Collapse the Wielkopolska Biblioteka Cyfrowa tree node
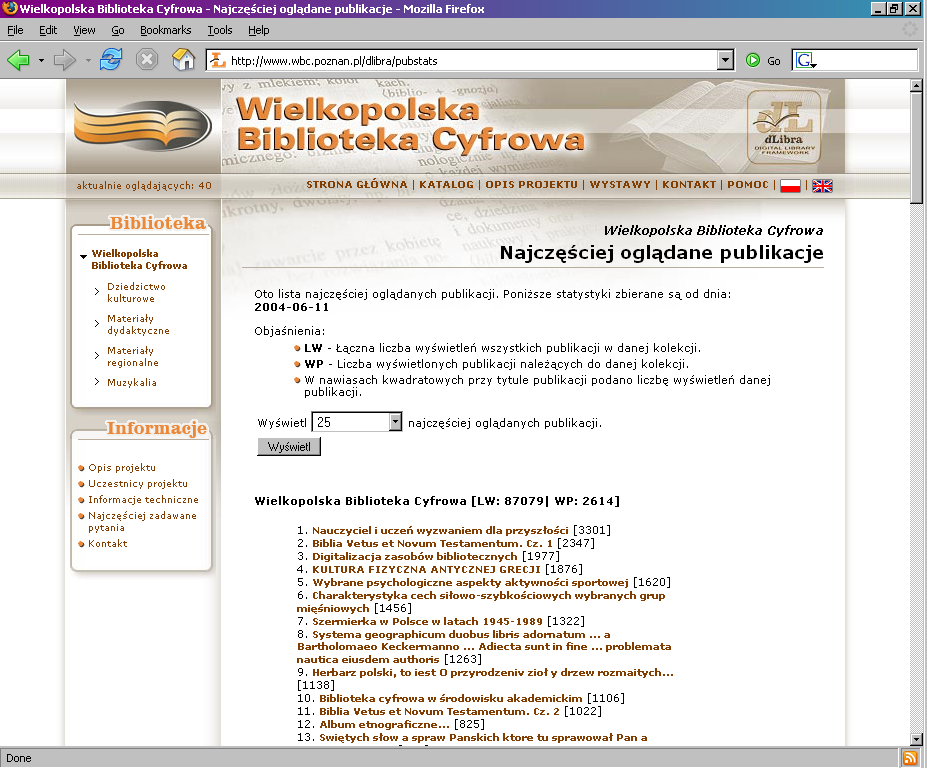This screenshot has width=927, height=768. tap(83, 257)
